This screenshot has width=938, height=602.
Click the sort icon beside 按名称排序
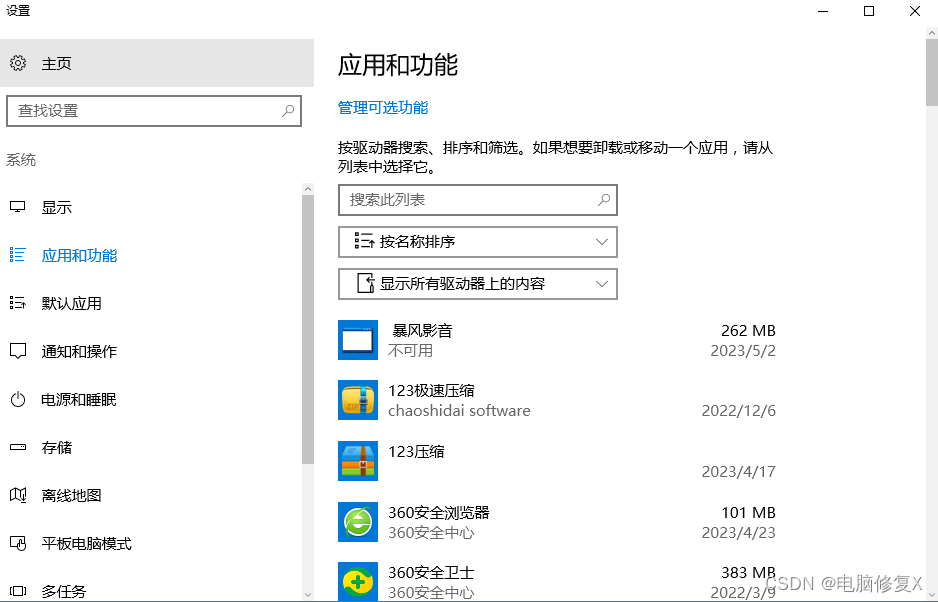coord(364,241)
